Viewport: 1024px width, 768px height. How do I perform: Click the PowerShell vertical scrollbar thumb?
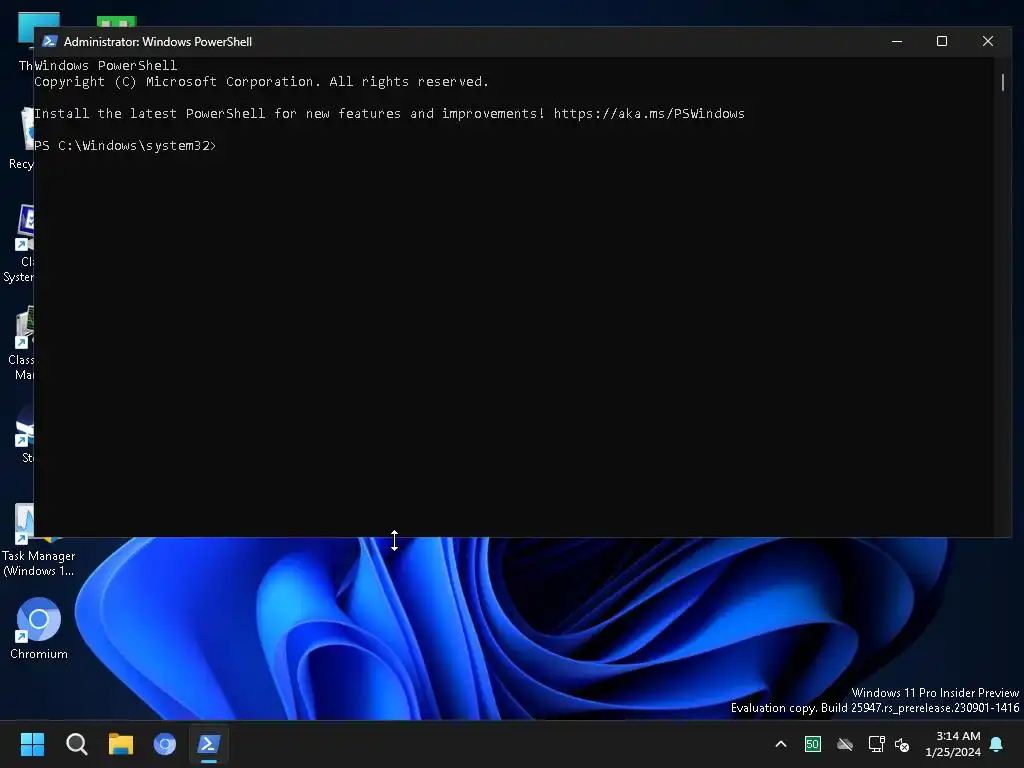[x=1002, y=82]
